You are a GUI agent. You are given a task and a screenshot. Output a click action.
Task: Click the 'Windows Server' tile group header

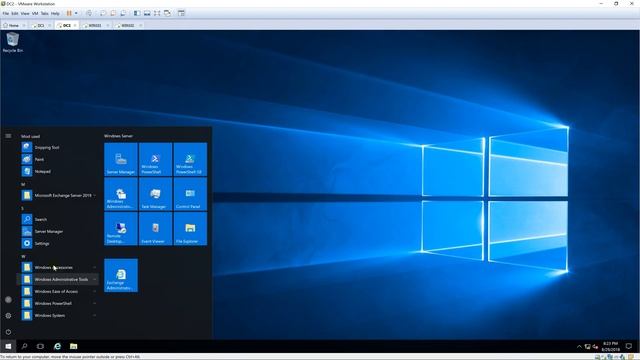(118, 136)
